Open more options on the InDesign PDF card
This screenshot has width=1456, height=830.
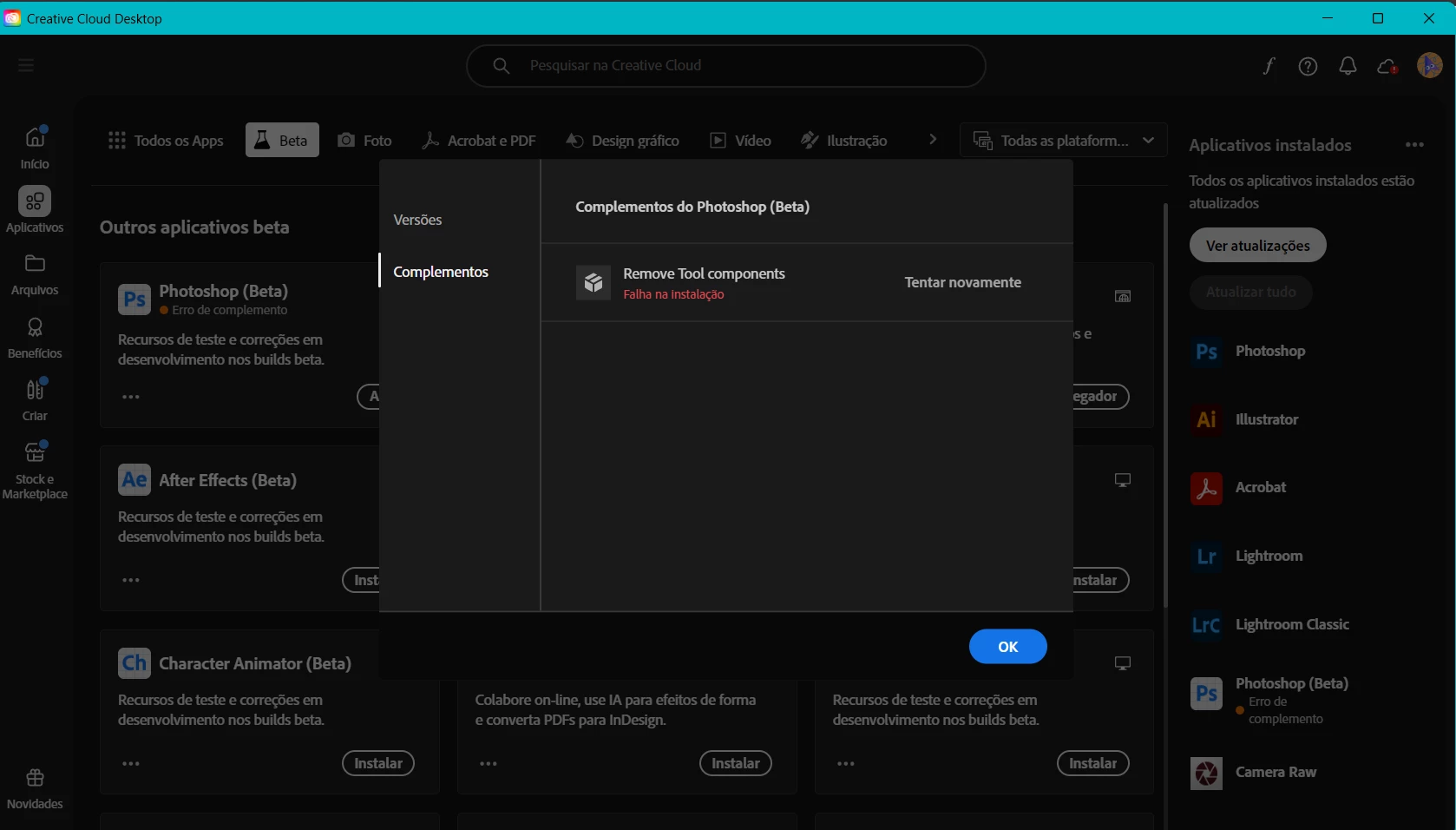tap(489, 764)
